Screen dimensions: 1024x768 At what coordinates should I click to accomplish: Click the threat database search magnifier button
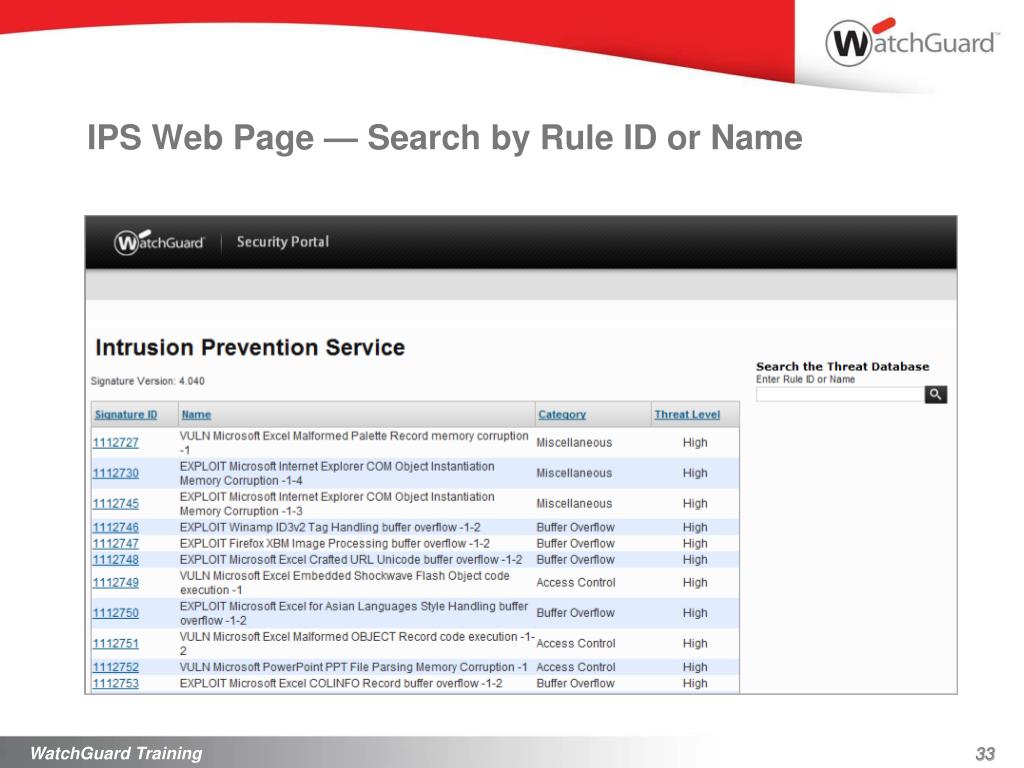pyautogui.click(x=935, y=394)
